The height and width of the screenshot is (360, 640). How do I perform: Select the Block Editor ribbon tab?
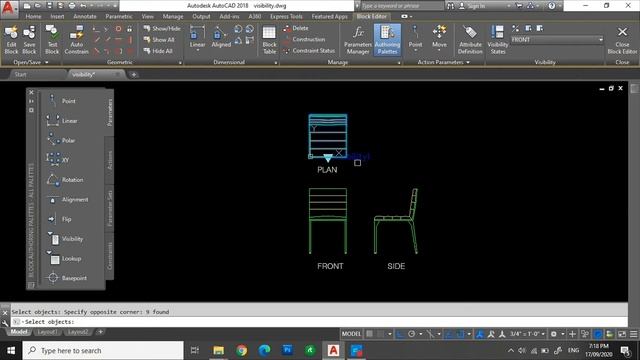pos(371,16)
